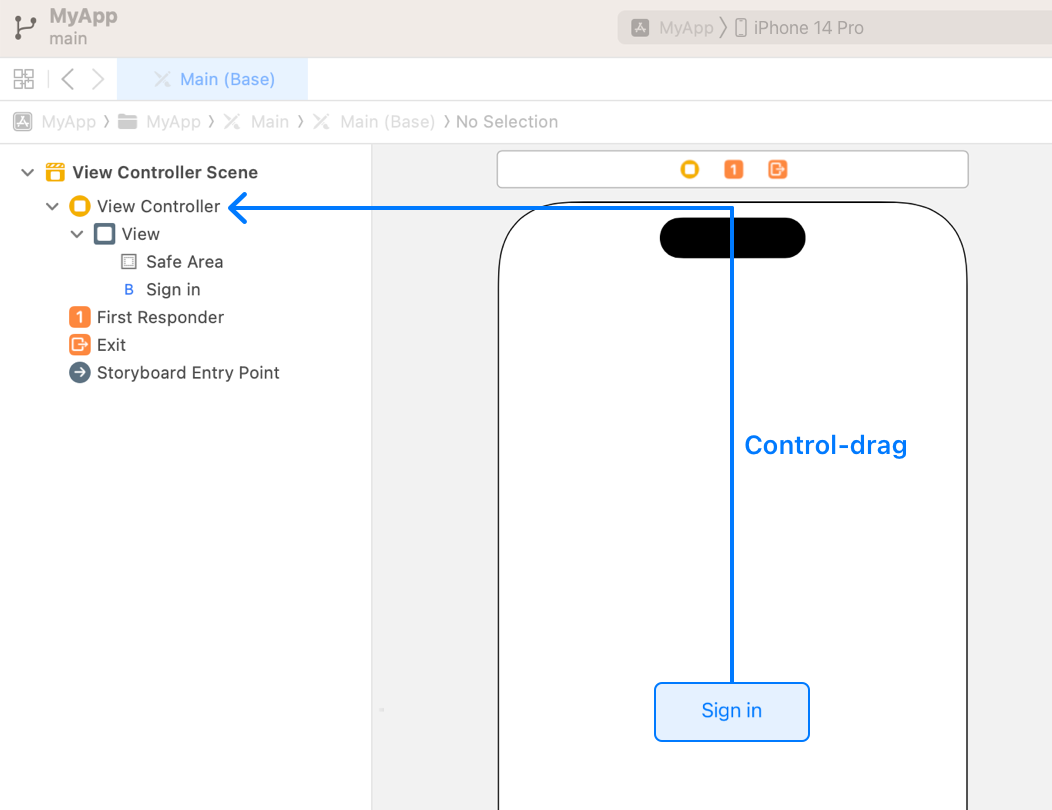Image resolution: width=1052 pixels, height=810 pixels.
Task: Select Exit in the document outline
Action: pos(109,344)
